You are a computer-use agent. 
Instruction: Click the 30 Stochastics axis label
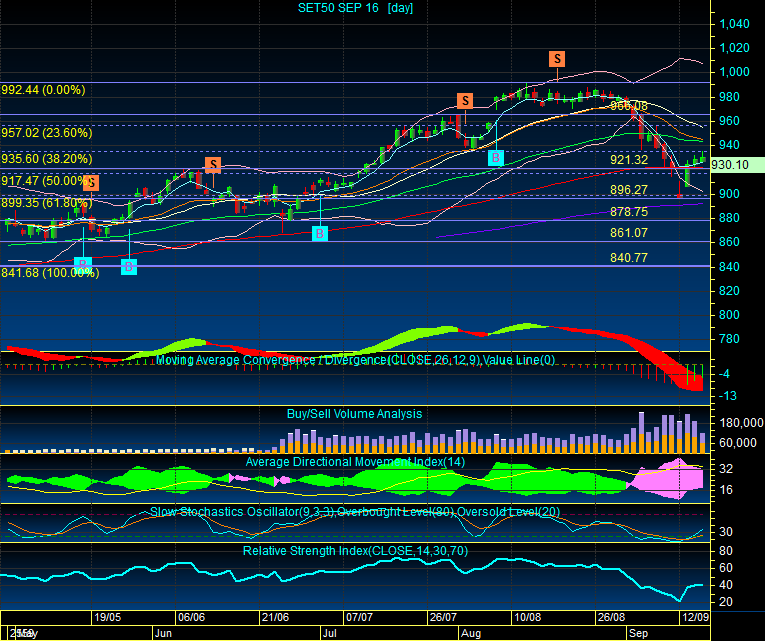click(726, 532)
